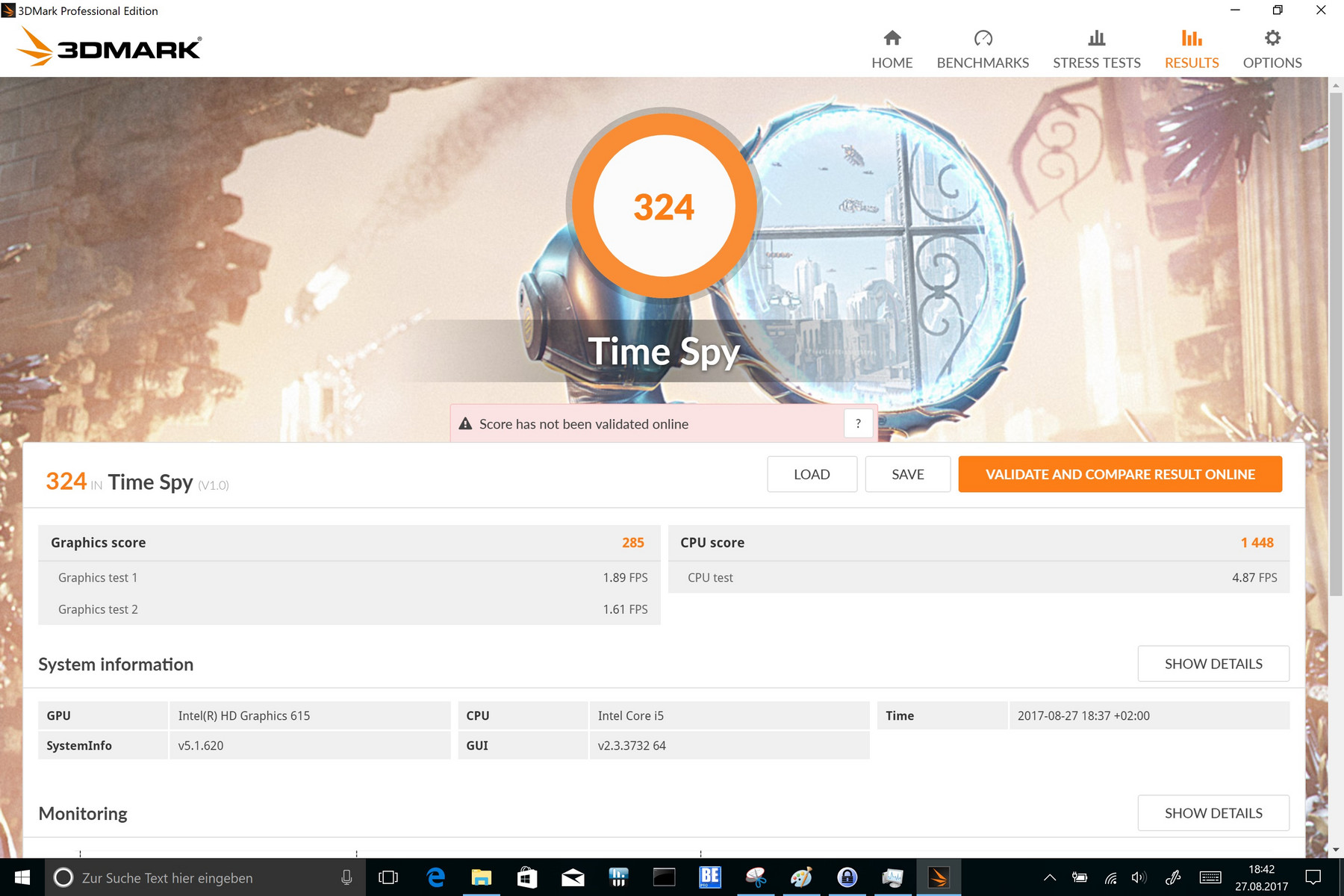Image resolution: width=1344 pixels, height=896 pixels.
Task: Switch to the Benchmarks tab
Action: [x=983, y=50]
